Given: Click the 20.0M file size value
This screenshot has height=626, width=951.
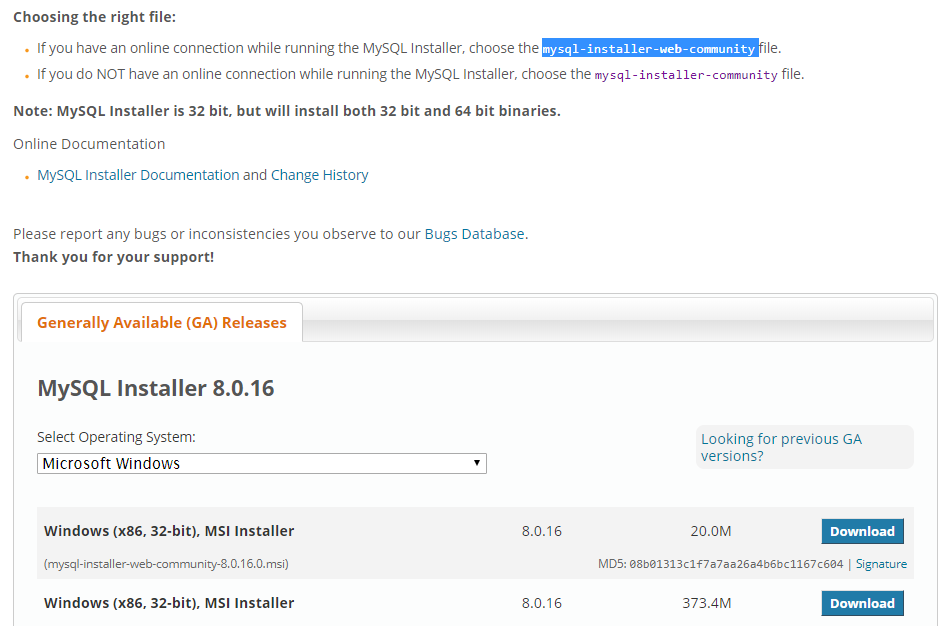Looking at the screenshot, I should pos(711,531).
